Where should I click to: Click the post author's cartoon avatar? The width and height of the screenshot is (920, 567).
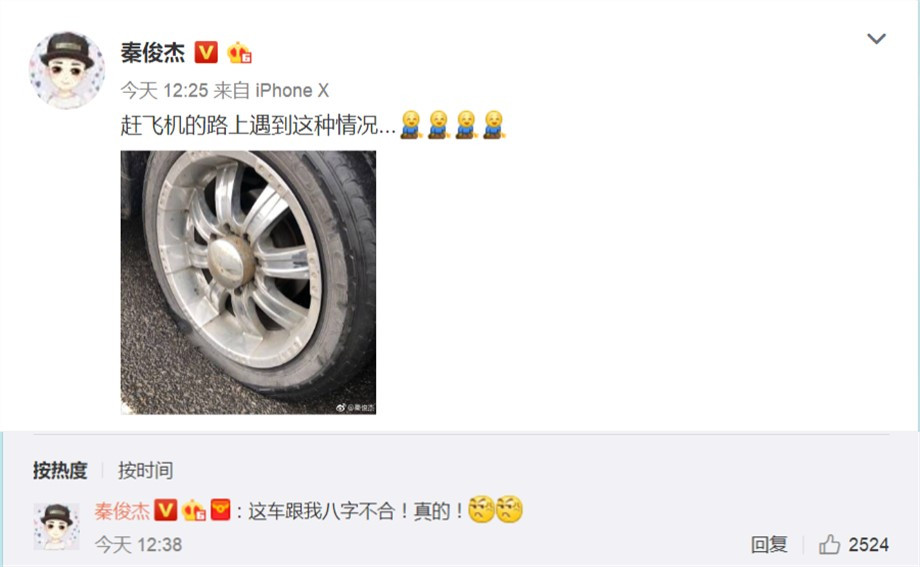pyautogui.click(x=66, y=70)
